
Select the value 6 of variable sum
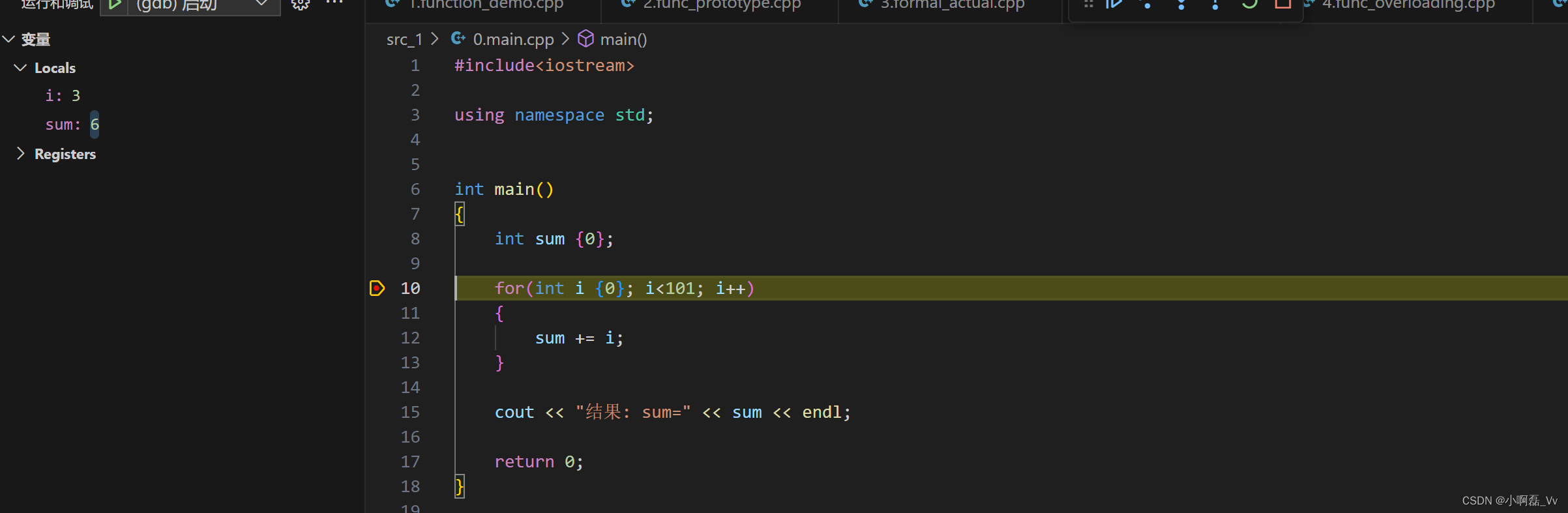tap(95, 124)
